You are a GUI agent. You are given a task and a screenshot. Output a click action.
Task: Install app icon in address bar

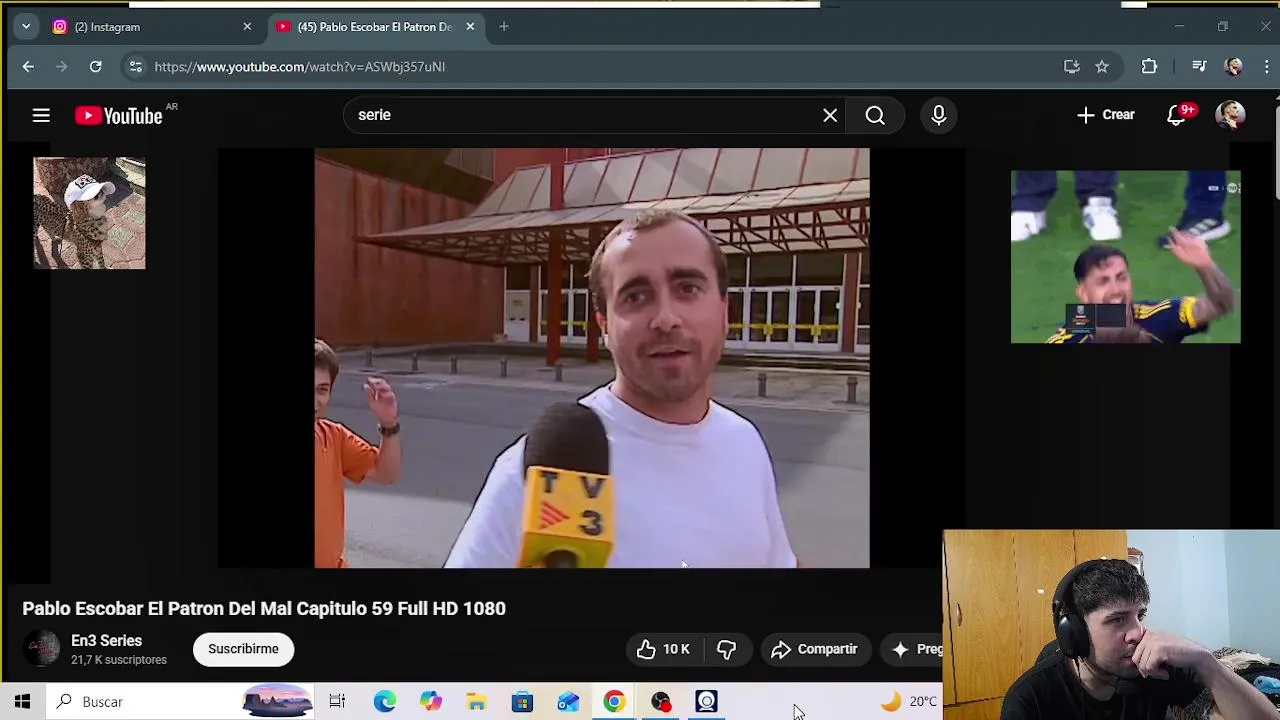(1071, 67)
